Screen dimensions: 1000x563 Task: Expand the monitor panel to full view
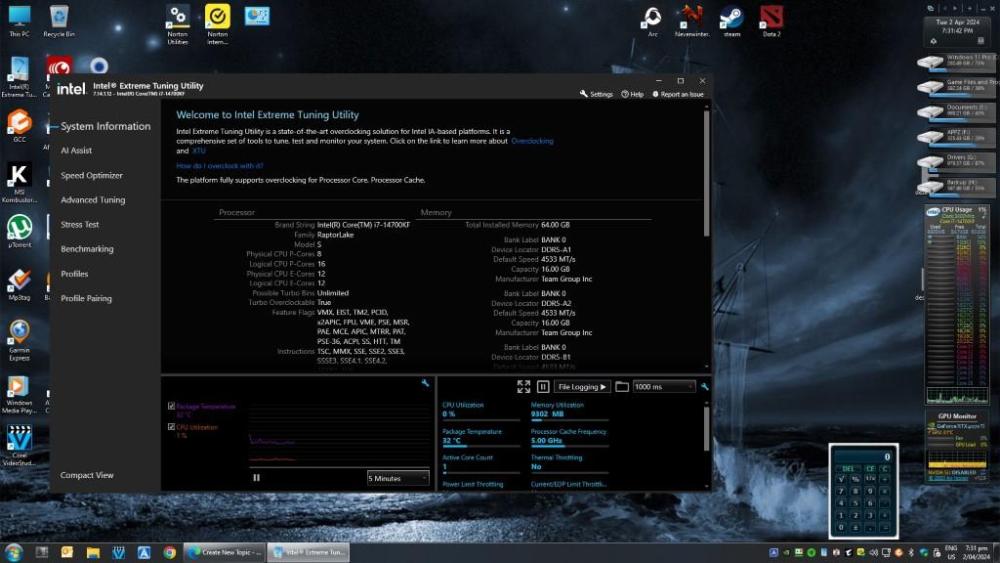[524, 386]
